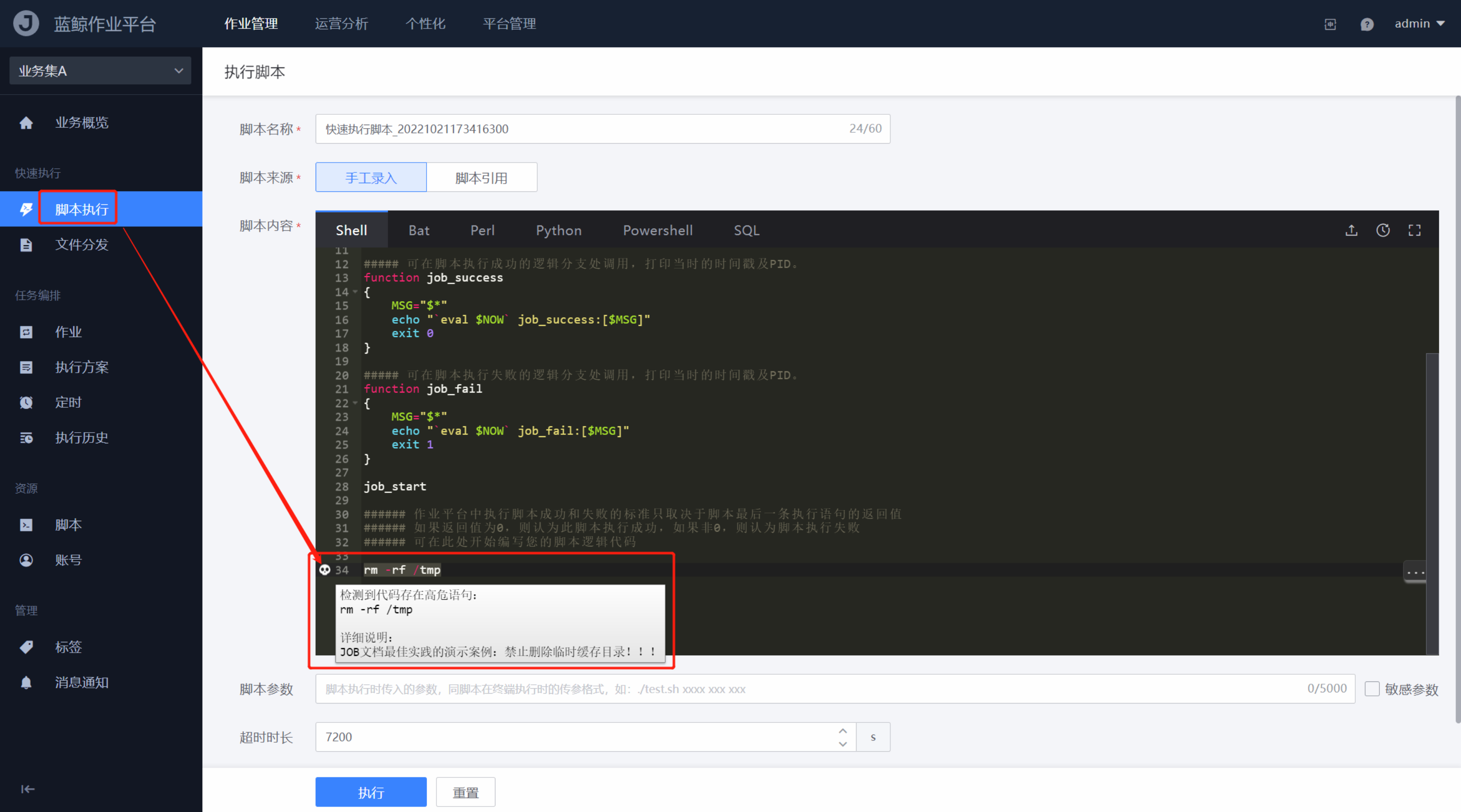Select 脚本引用 script source option
Viewport: 1461px width, 812px height.
(481, 177)
